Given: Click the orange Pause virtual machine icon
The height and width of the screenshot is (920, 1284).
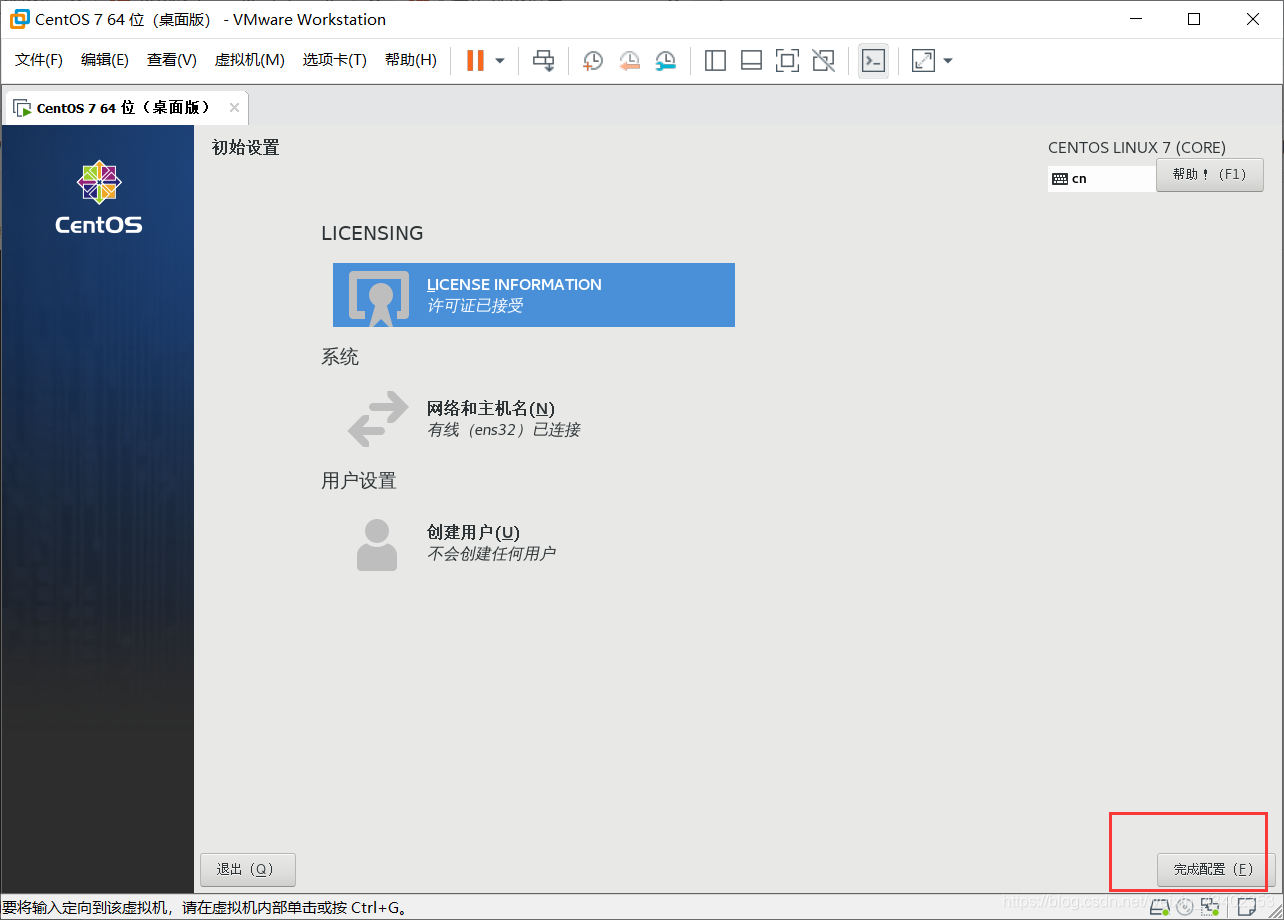Looking at the screenshot, I should [x=475, y=61].
